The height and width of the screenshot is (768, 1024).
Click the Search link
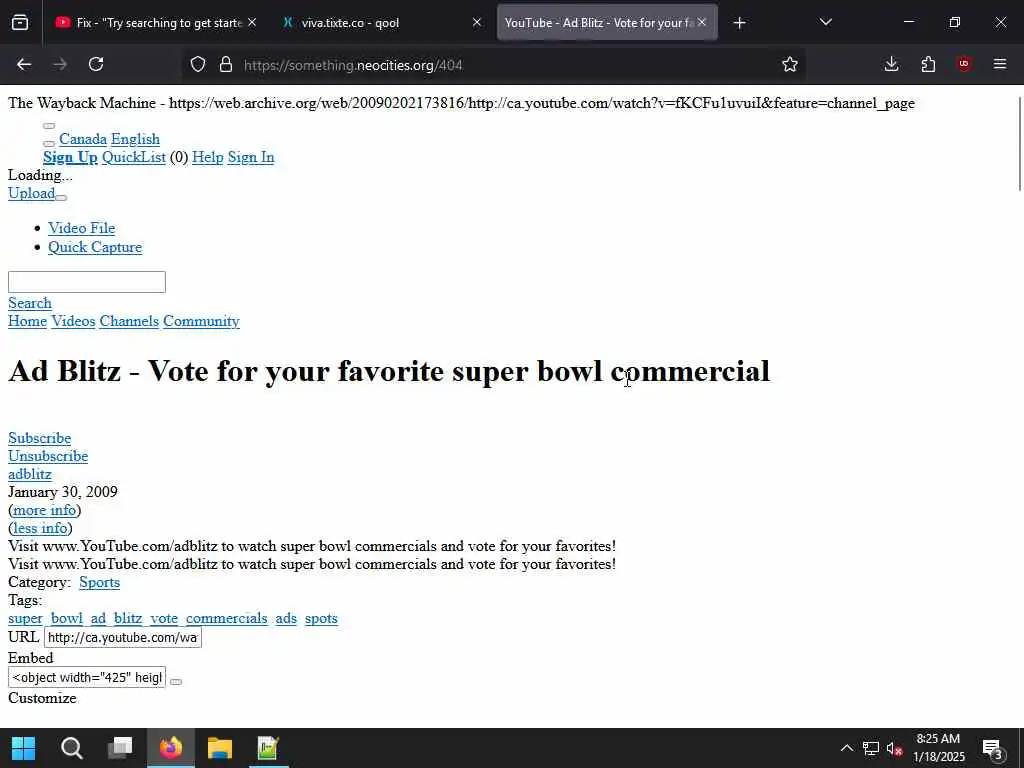(29, 303)
